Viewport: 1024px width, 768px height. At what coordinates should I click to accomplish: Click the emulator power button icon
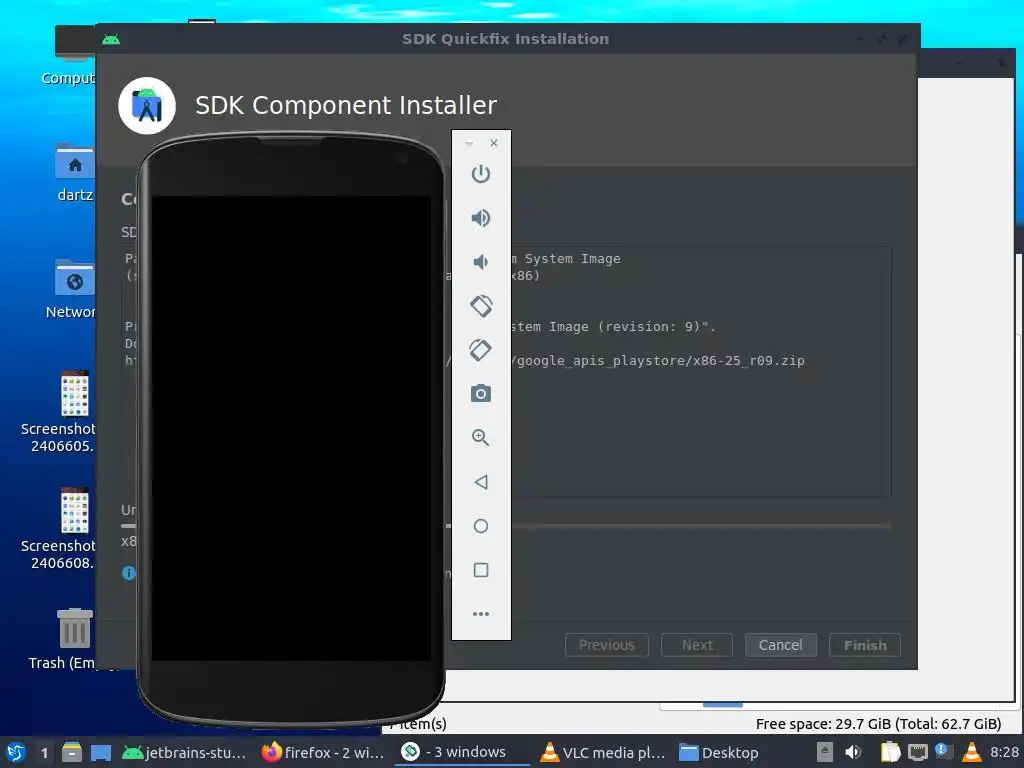[x=481, y=174]
